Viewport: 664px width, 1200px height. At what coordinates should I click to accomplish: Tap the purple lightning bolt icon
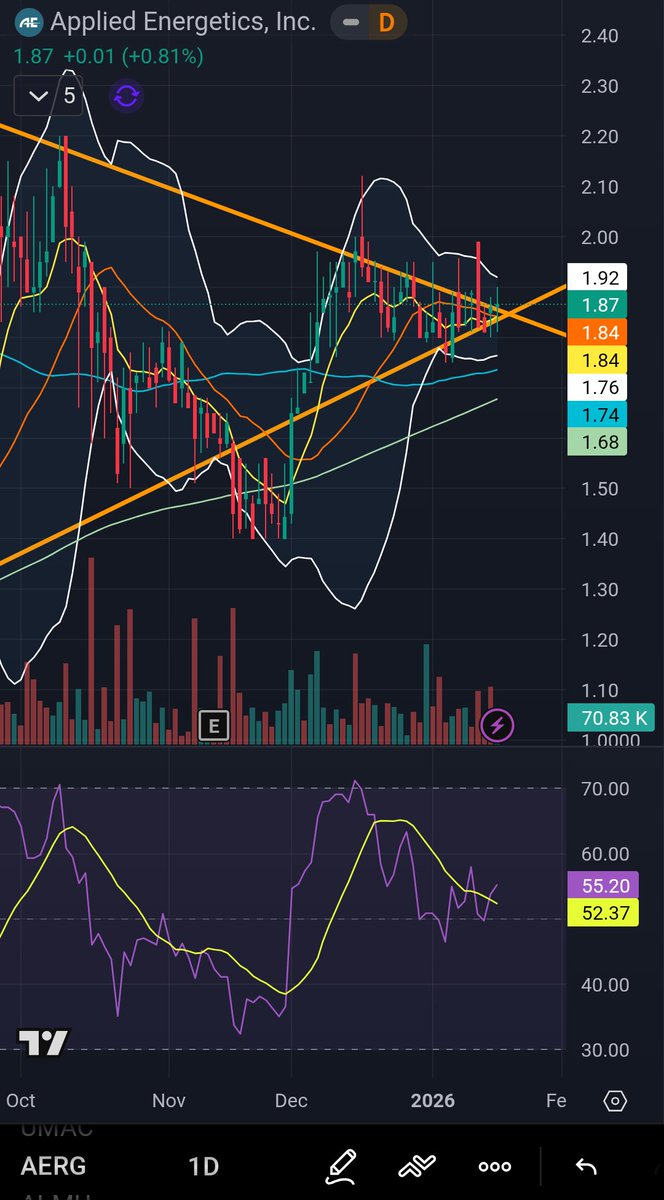click(x=499, y=725)
